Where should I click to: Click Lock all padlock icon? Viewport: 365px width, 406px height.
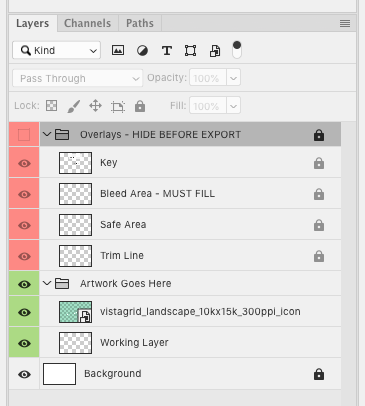[140, 106]
